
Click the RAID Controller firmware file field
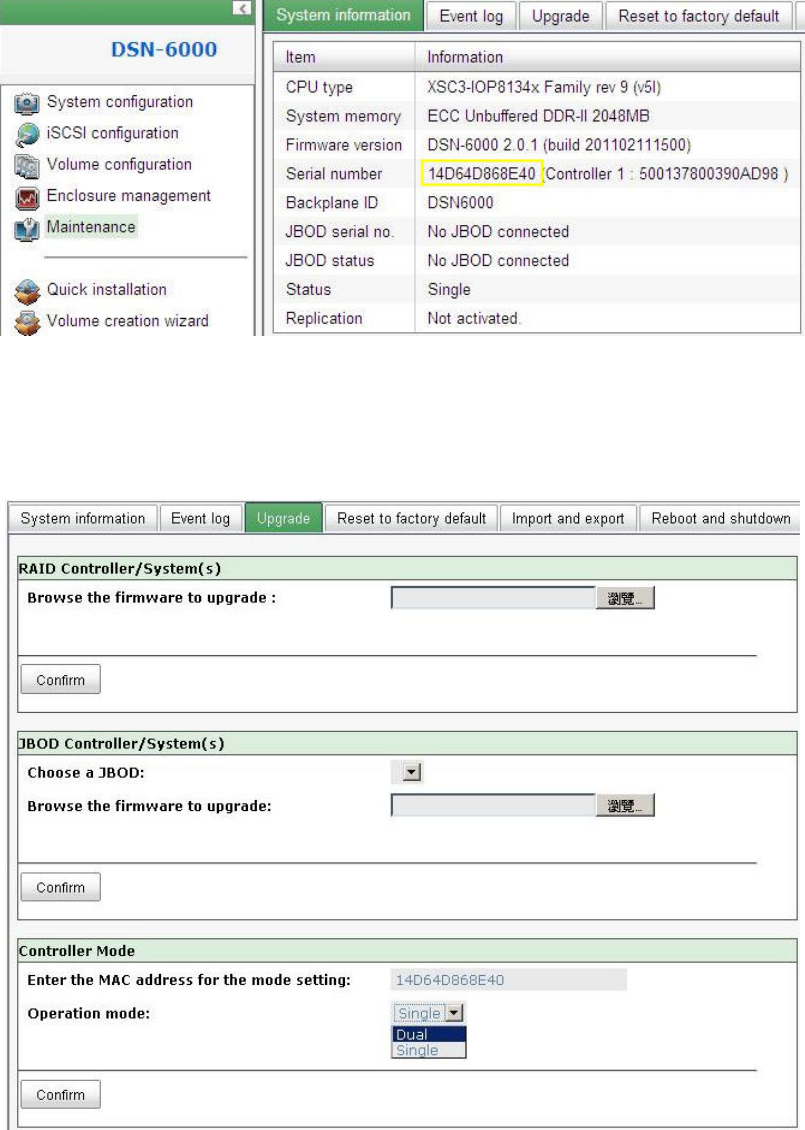(493, 598)
